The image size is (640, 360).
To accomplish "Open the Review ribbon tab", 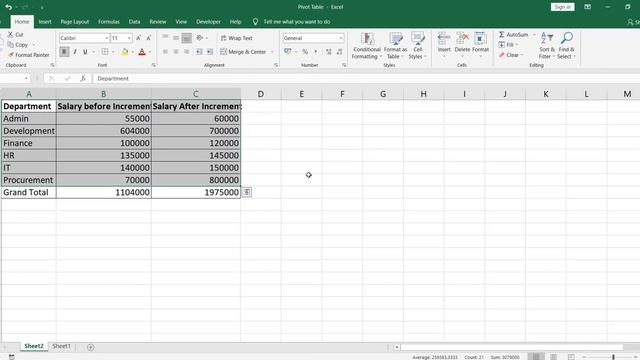I will tap(158, 22).
